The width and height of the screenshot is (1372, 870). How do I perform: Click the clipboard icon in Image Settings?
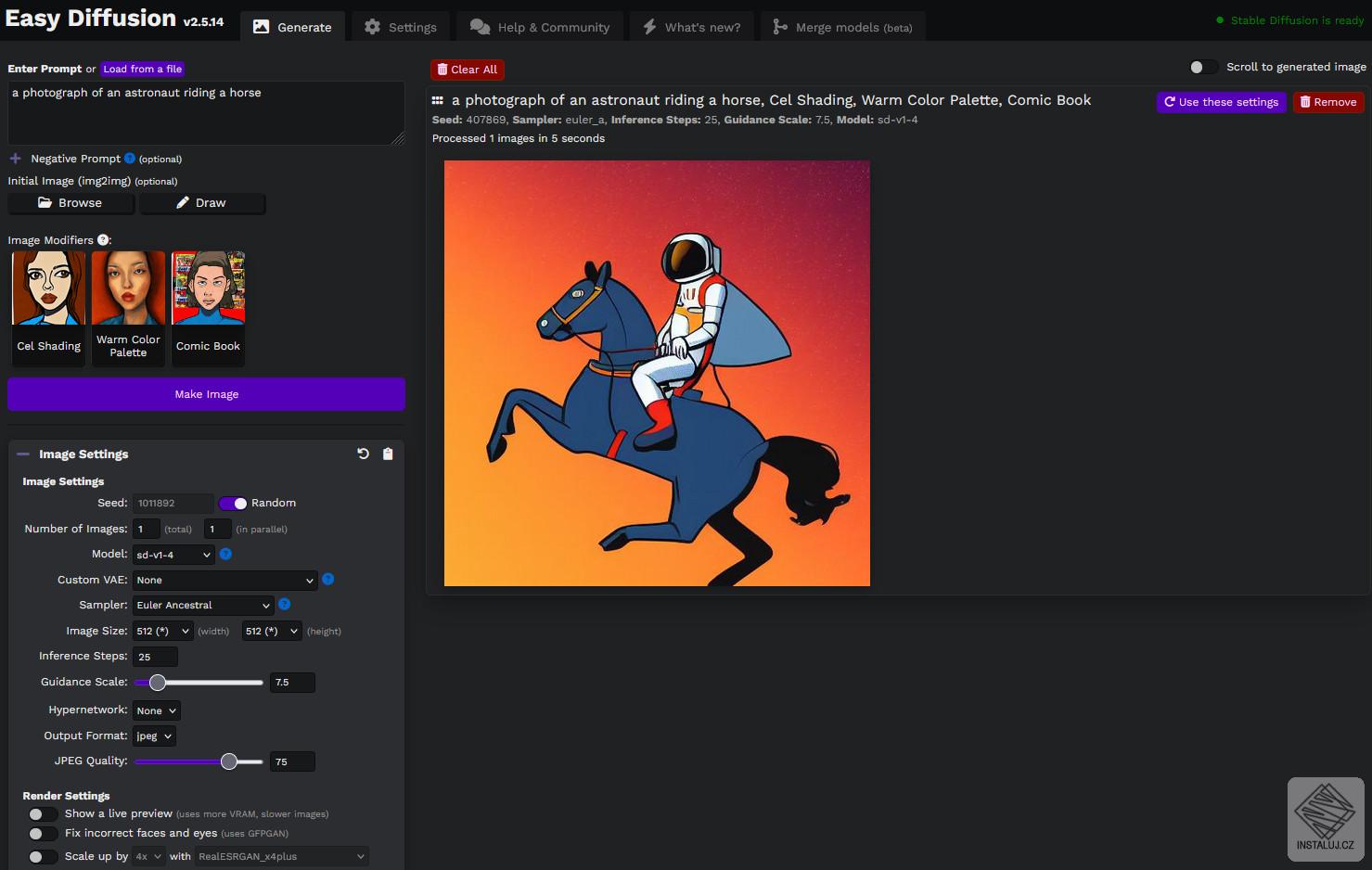coord(388,454)
